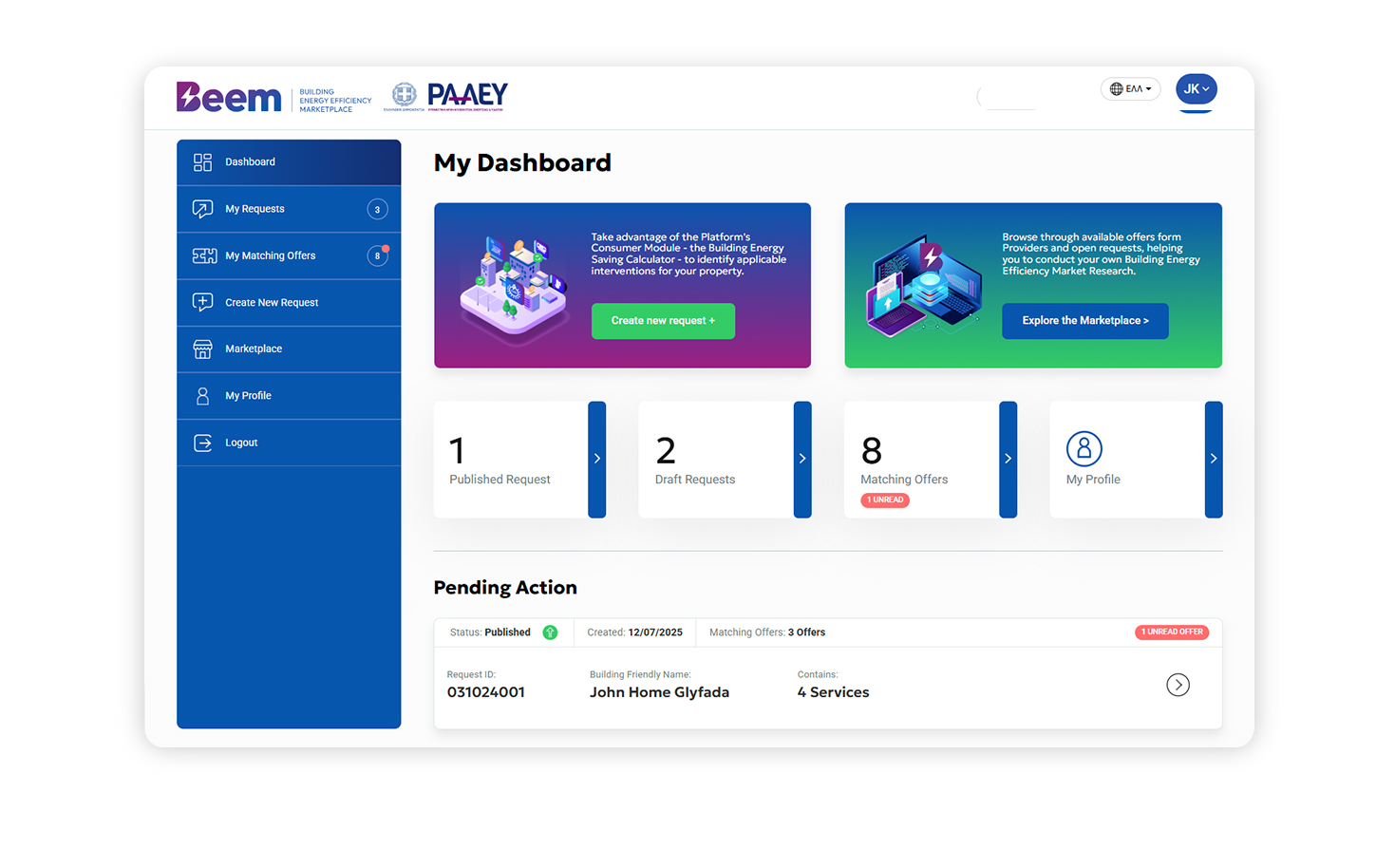Viewport: 1395px width, 868px height.
Task: Open the ΕΛΛ language dropdown
Action: click(1130, 89)
